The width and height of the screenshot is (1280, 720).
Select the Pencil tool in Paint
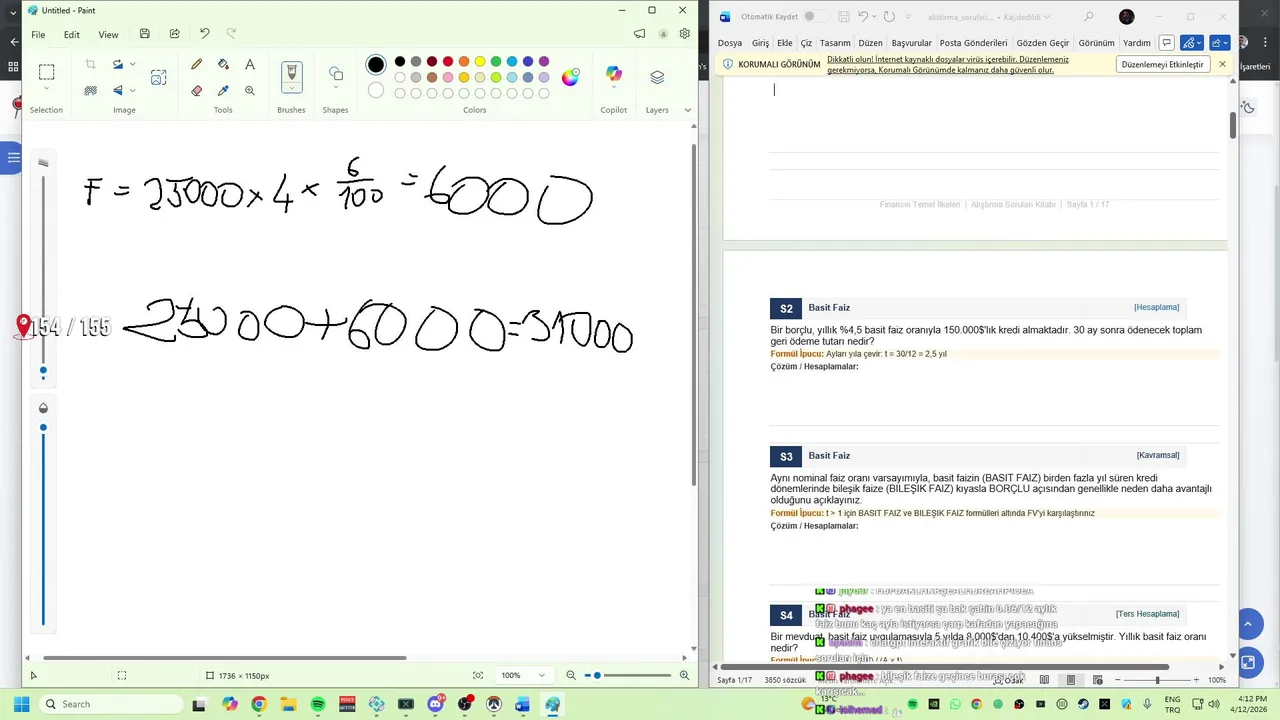click(x=196, y=64)
